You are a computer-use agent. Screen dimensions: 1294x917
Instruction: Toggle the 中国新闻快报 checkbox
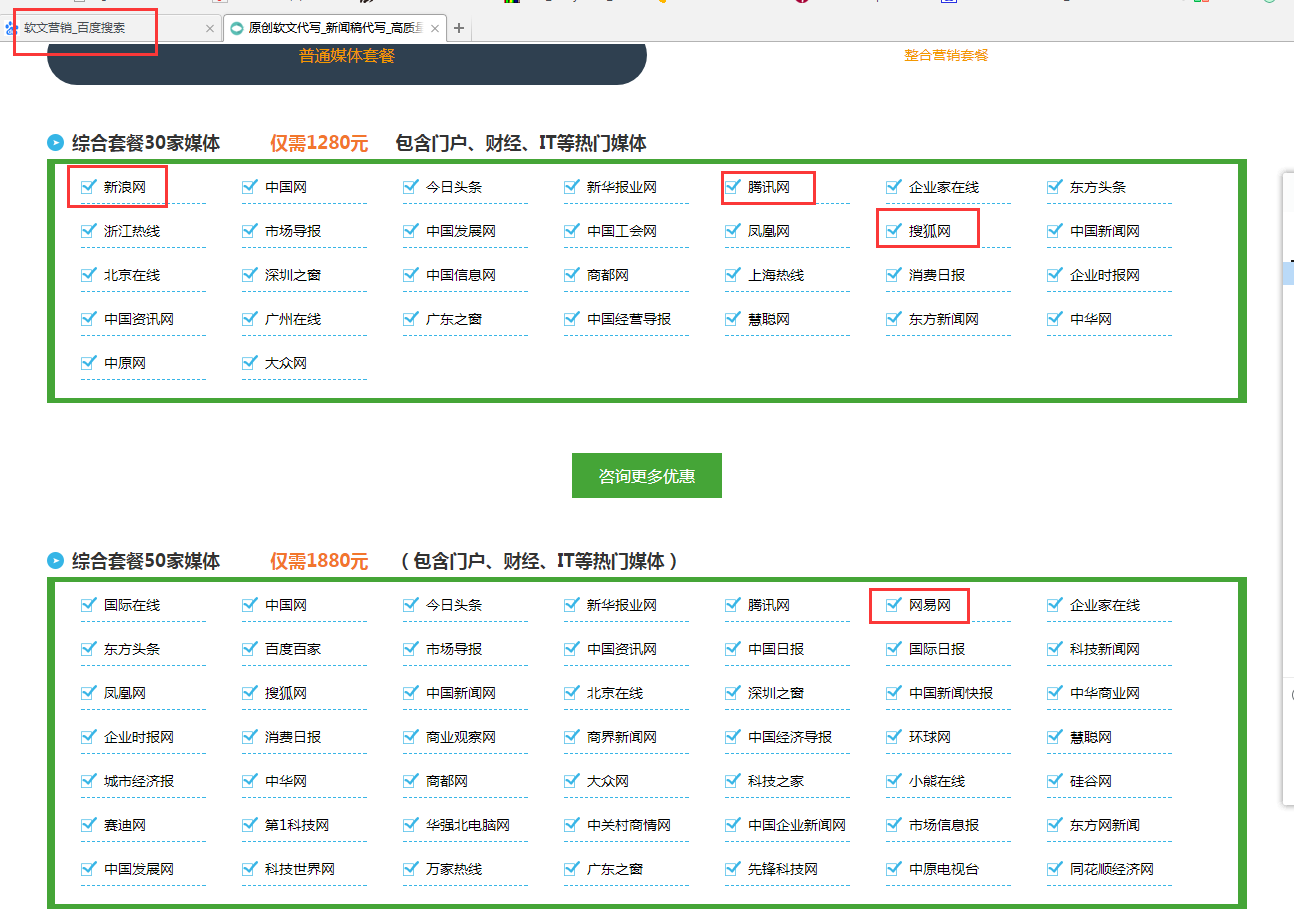894,692
